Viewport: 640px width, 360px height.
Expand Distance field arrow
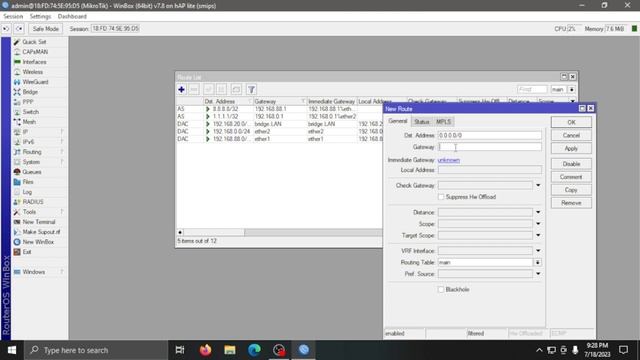(x=538, y=212)
